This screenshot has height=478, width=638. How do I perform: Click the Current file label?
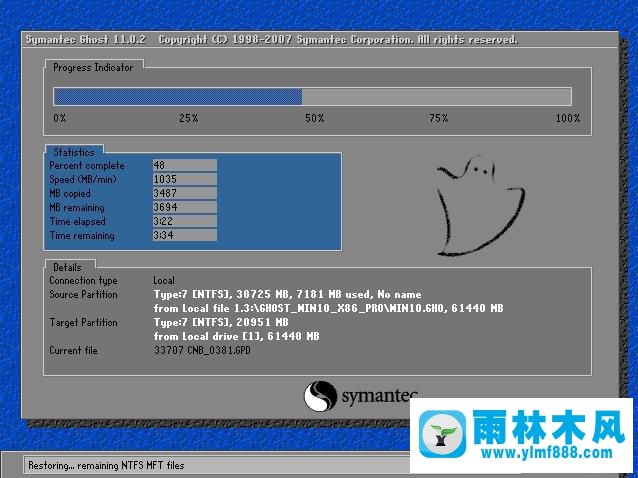pos(73,351)
